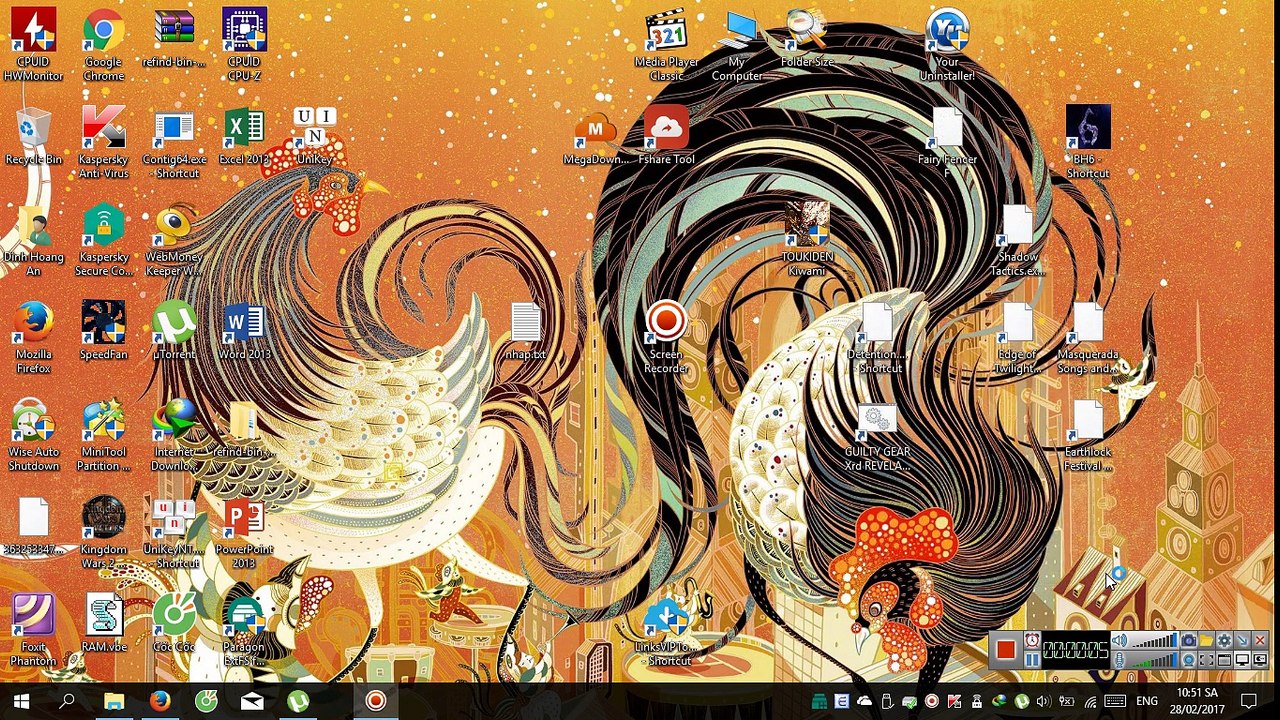
Task: Pause the screen recording
Action: (x=1031, y=659)
